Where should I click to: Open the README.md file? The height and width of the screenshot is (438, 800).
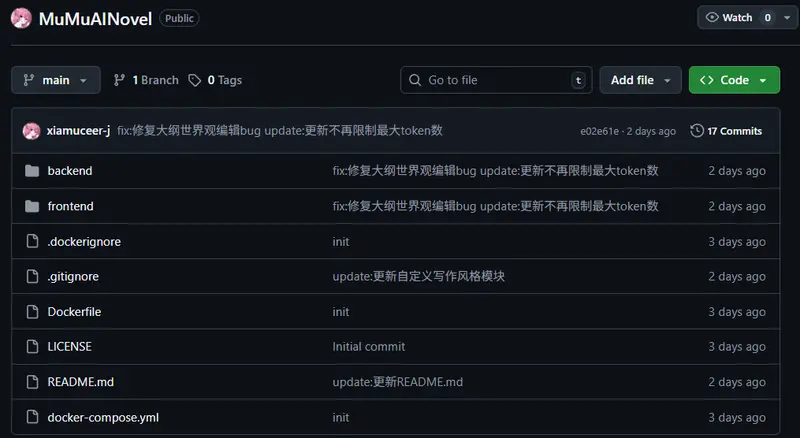[80, 382]
